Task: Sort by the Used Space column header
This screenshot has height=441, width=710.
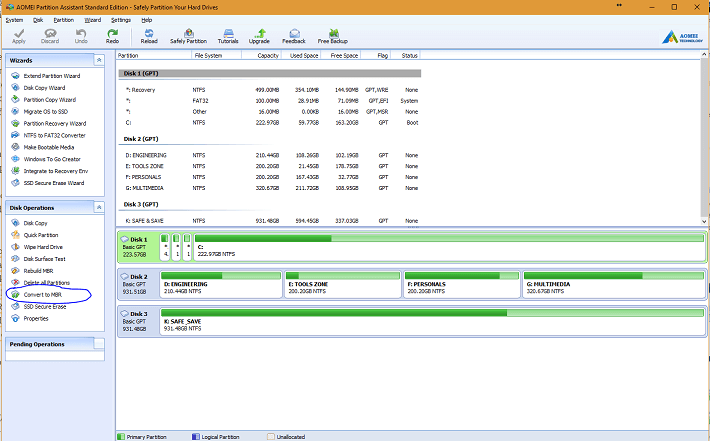Action: (x=301, y=55)
